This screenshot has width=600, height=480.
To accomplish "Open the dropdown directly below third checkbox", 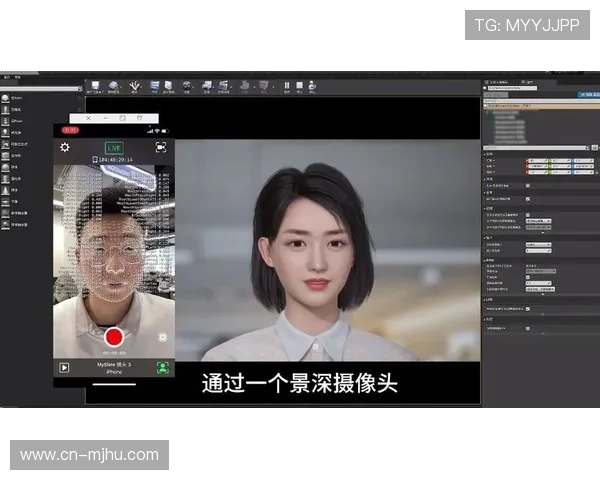I will [x=539, y=221].
